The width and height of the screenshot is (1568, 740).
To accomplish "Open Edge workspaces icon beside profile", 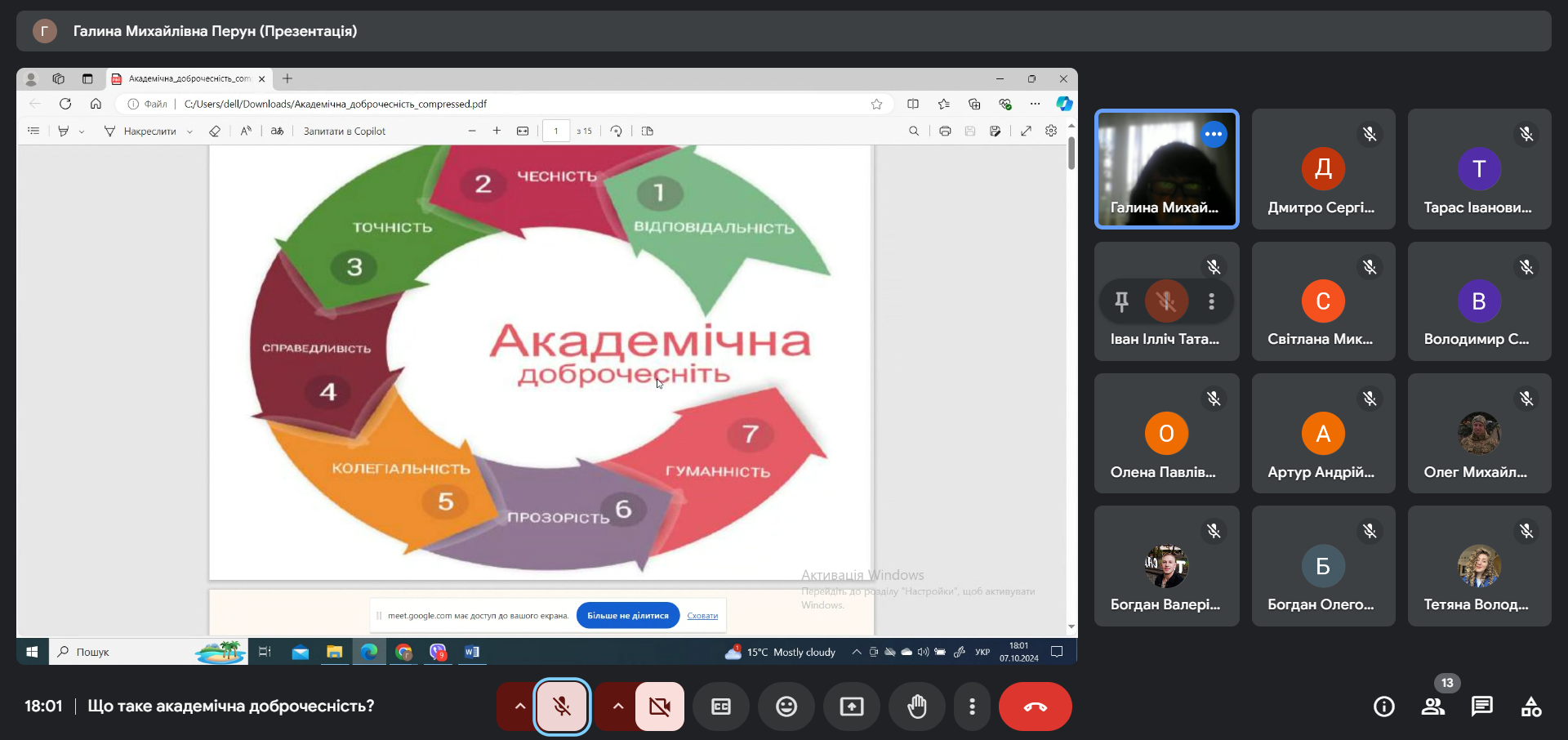I will 59,78.
